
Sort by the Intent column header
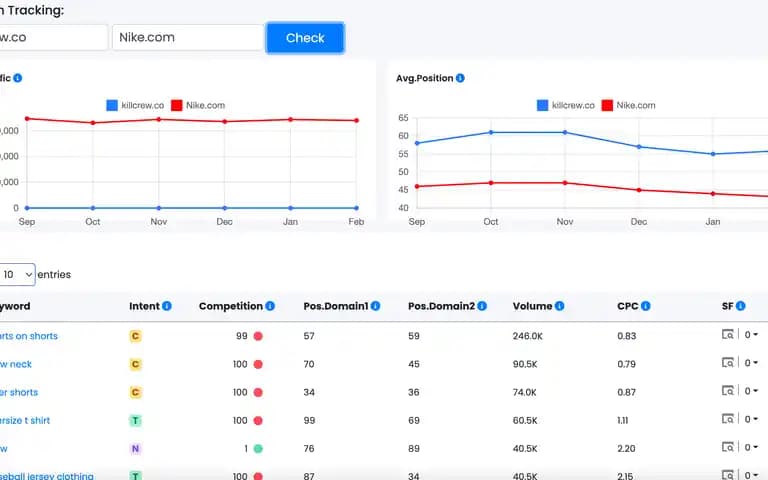tap(144, 306)
